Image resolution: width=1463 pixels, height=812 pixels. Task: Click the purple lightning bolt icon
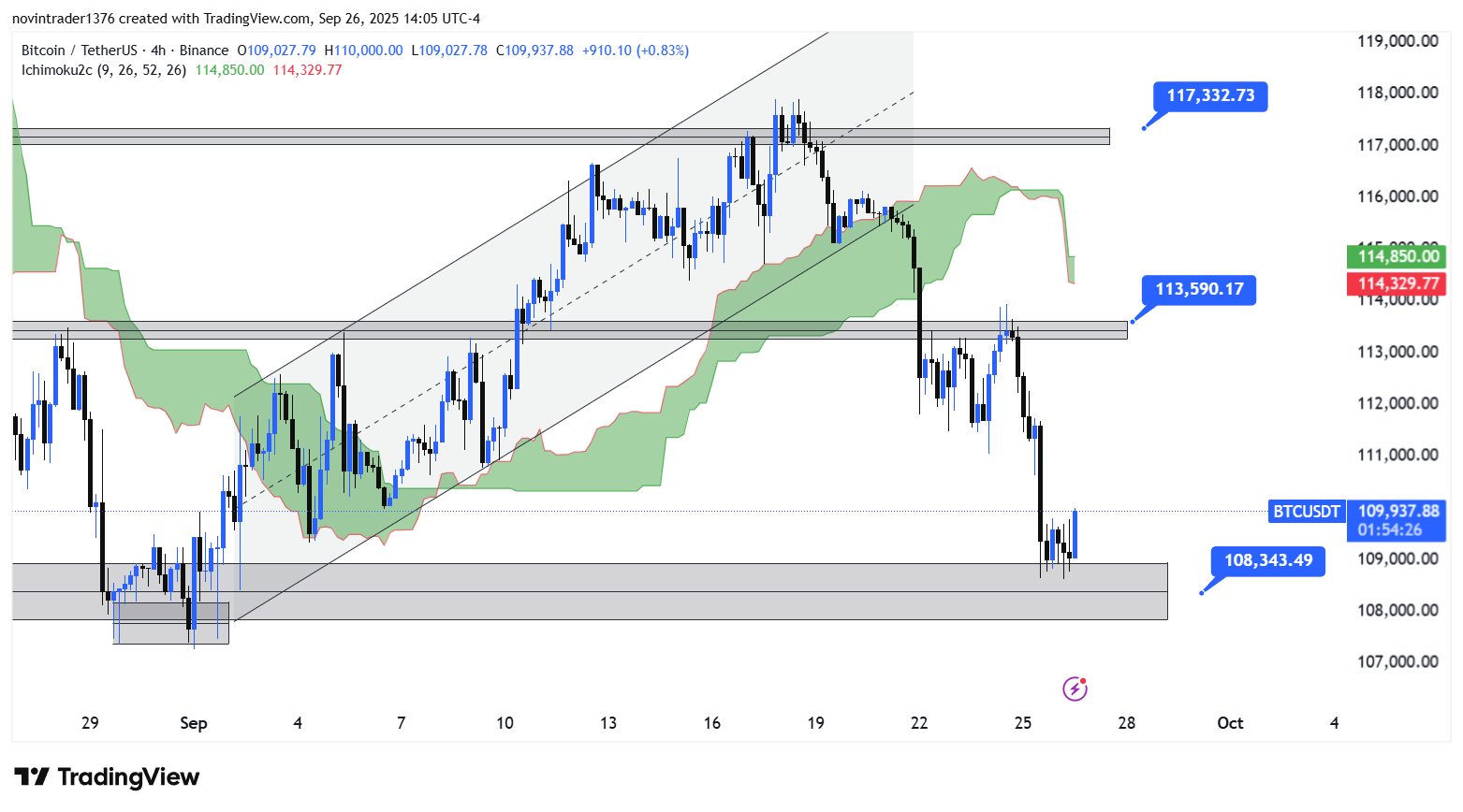[1075, 689]
